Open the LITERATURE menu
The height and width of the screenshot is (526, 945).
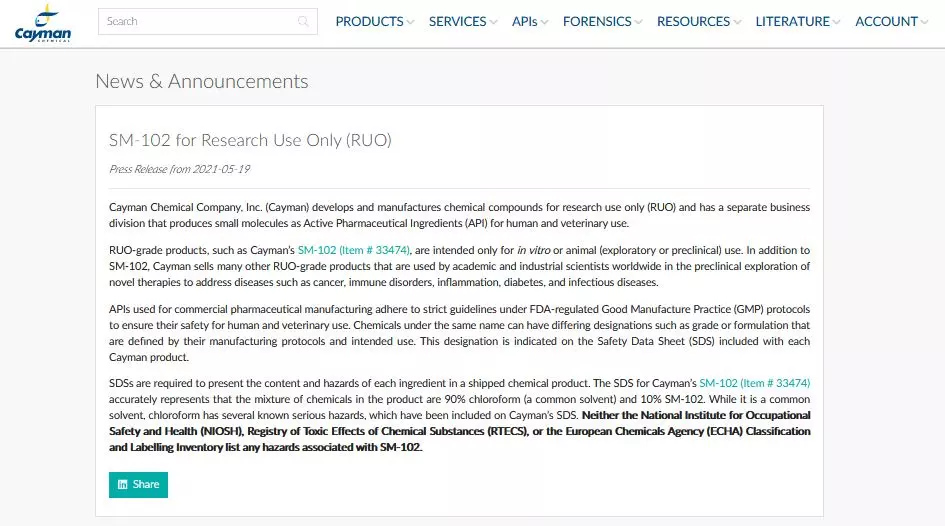coord(793,22)
